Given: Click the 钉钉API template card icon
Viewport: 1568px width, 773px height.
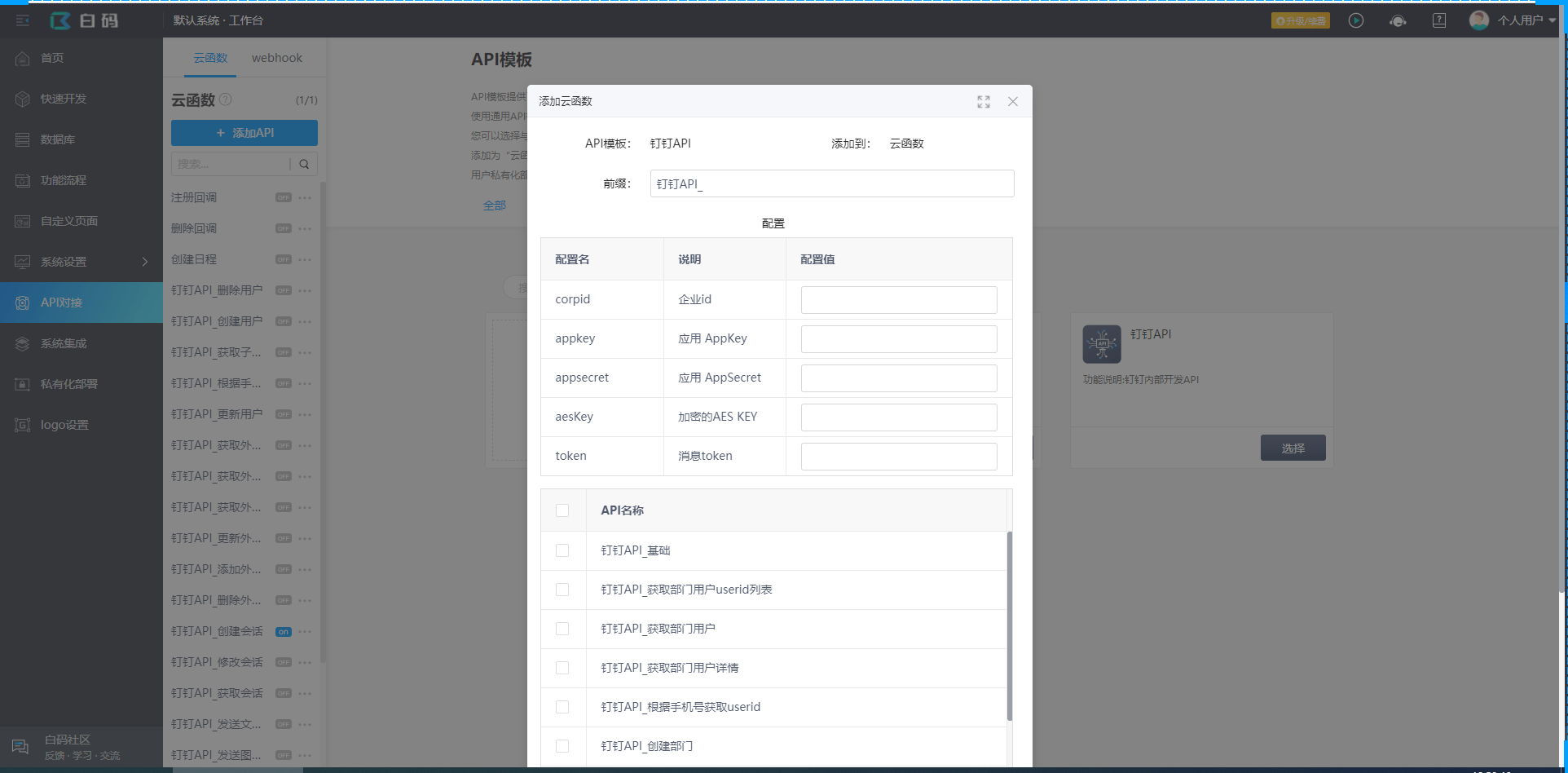Looking at the screenshot, I should 1102,344.
